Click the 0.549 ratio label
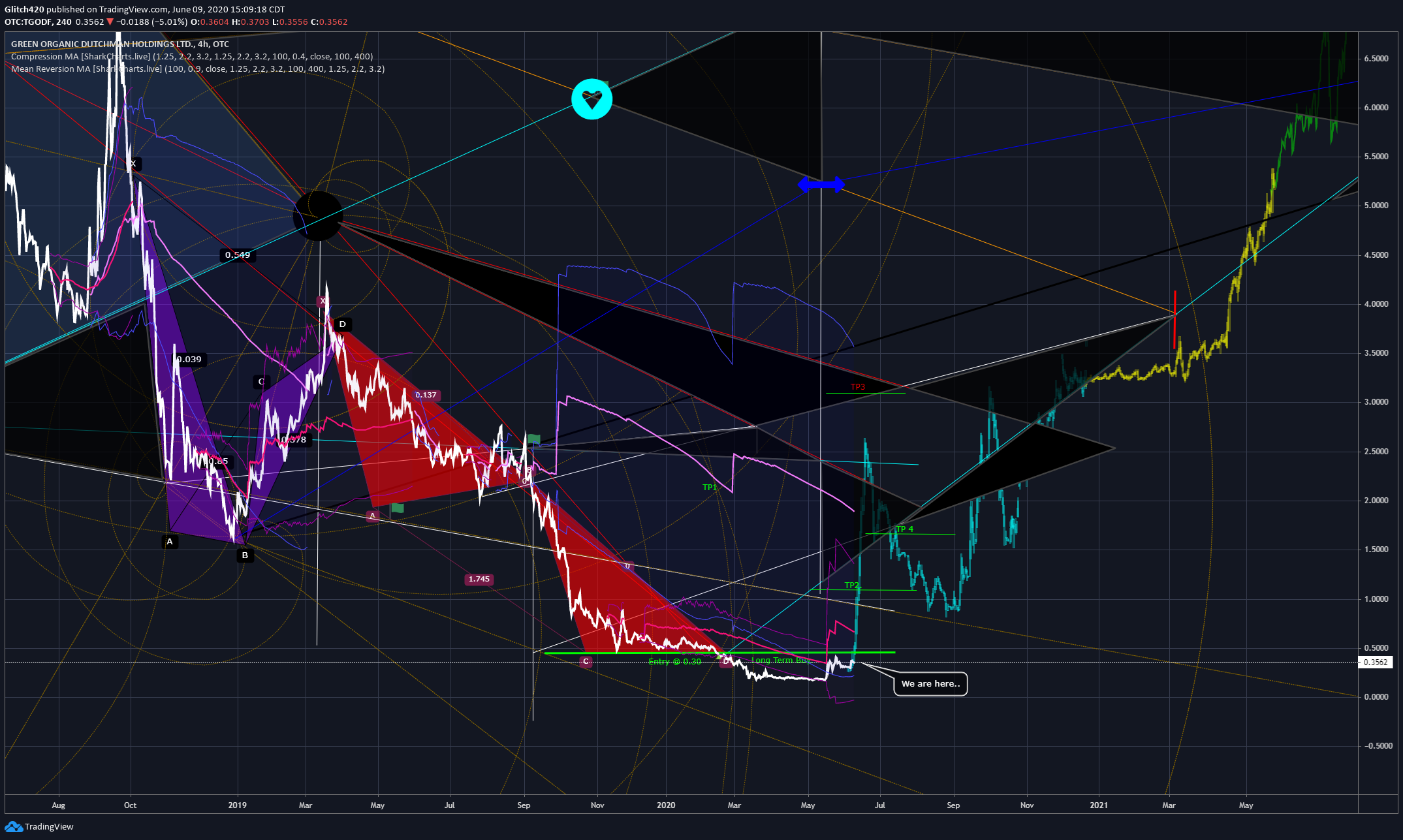Screen dimensions: 1403x840 238,255
